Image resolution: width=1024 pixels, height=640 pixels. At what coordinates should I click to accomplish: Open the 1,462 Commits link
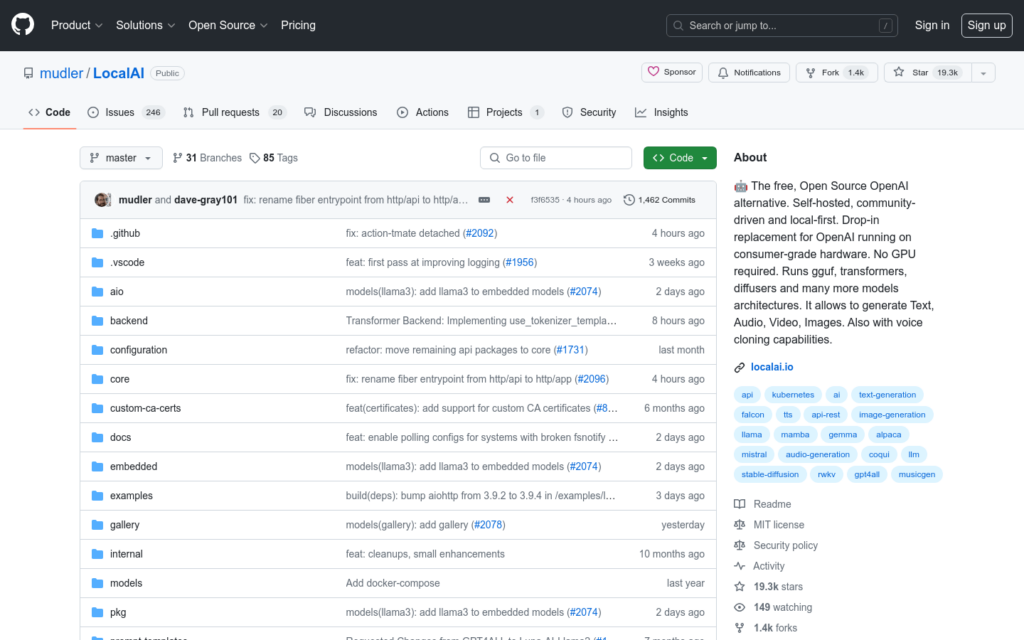point(660,200)
